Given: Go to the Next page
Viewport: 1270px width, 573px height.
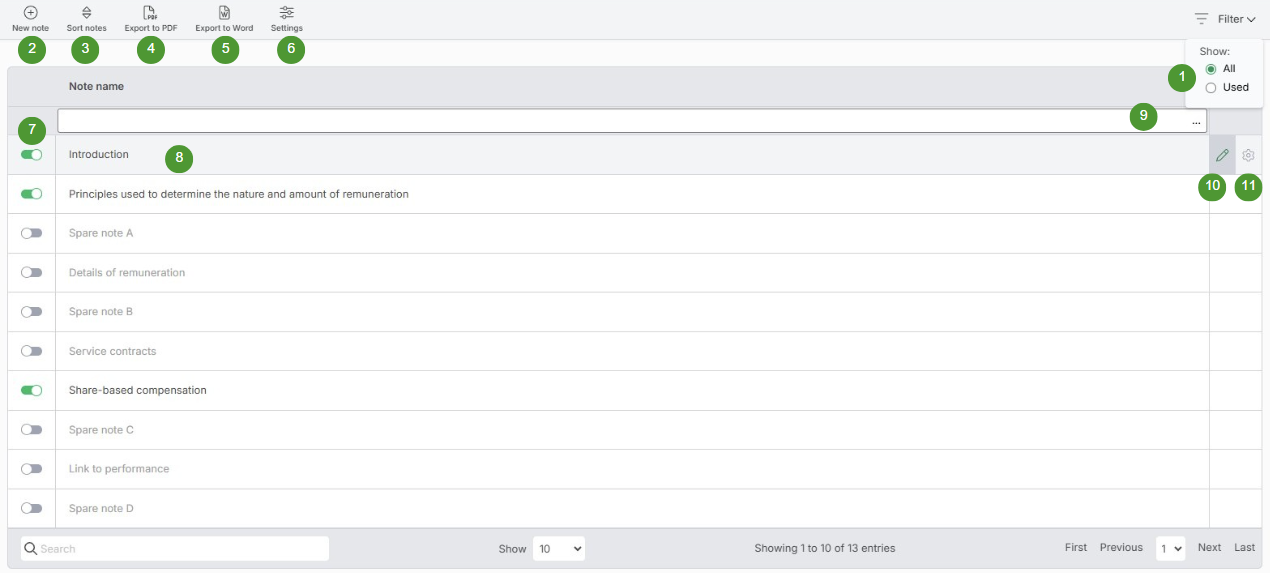Looking at the screenshot, I should (1209, 548).
